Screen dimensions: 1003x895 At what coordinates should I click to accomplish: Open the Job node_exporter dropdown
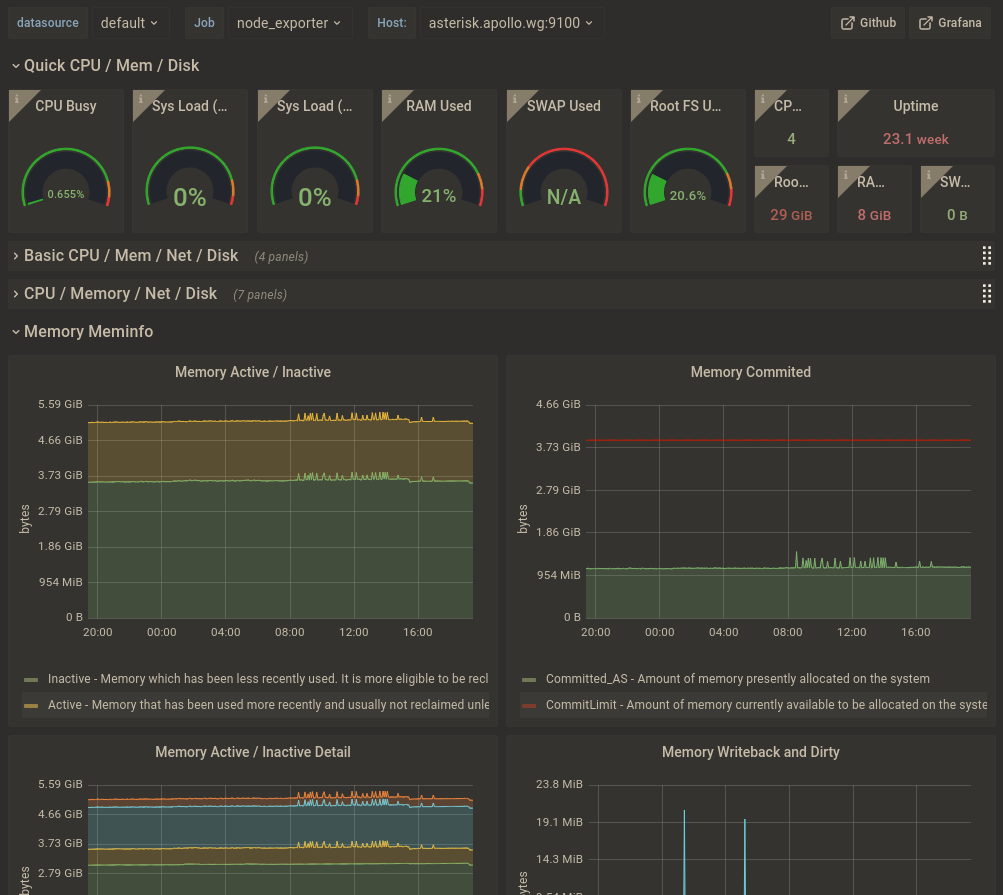290,23
